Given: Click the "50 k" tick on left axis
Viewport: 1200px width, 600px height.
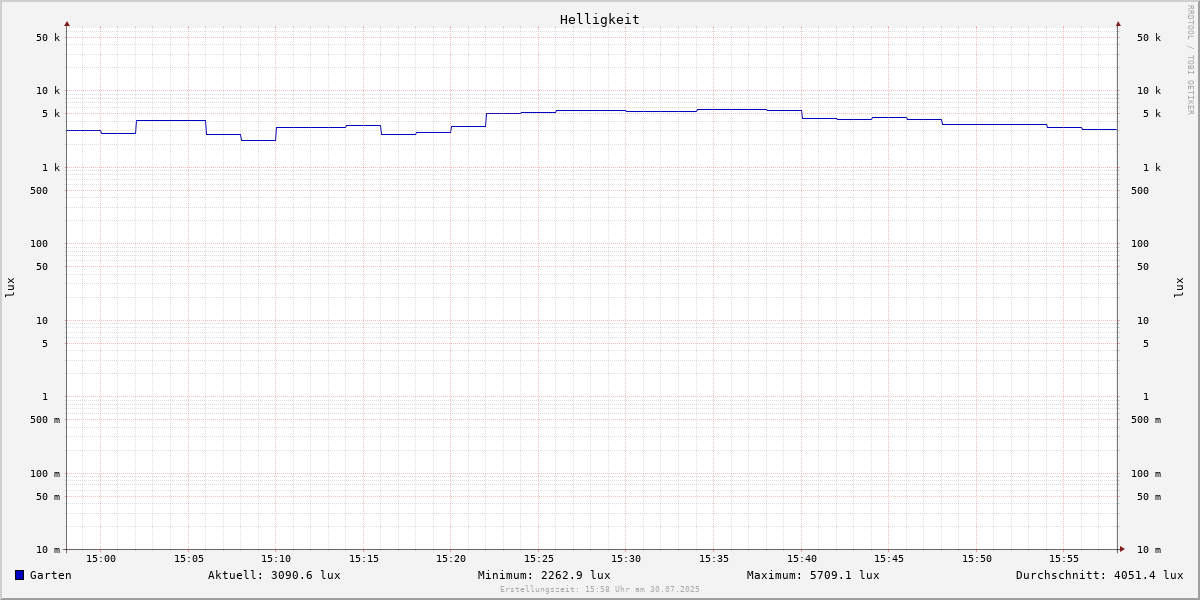Looking at the screenshot, I should tap(48, 38).
